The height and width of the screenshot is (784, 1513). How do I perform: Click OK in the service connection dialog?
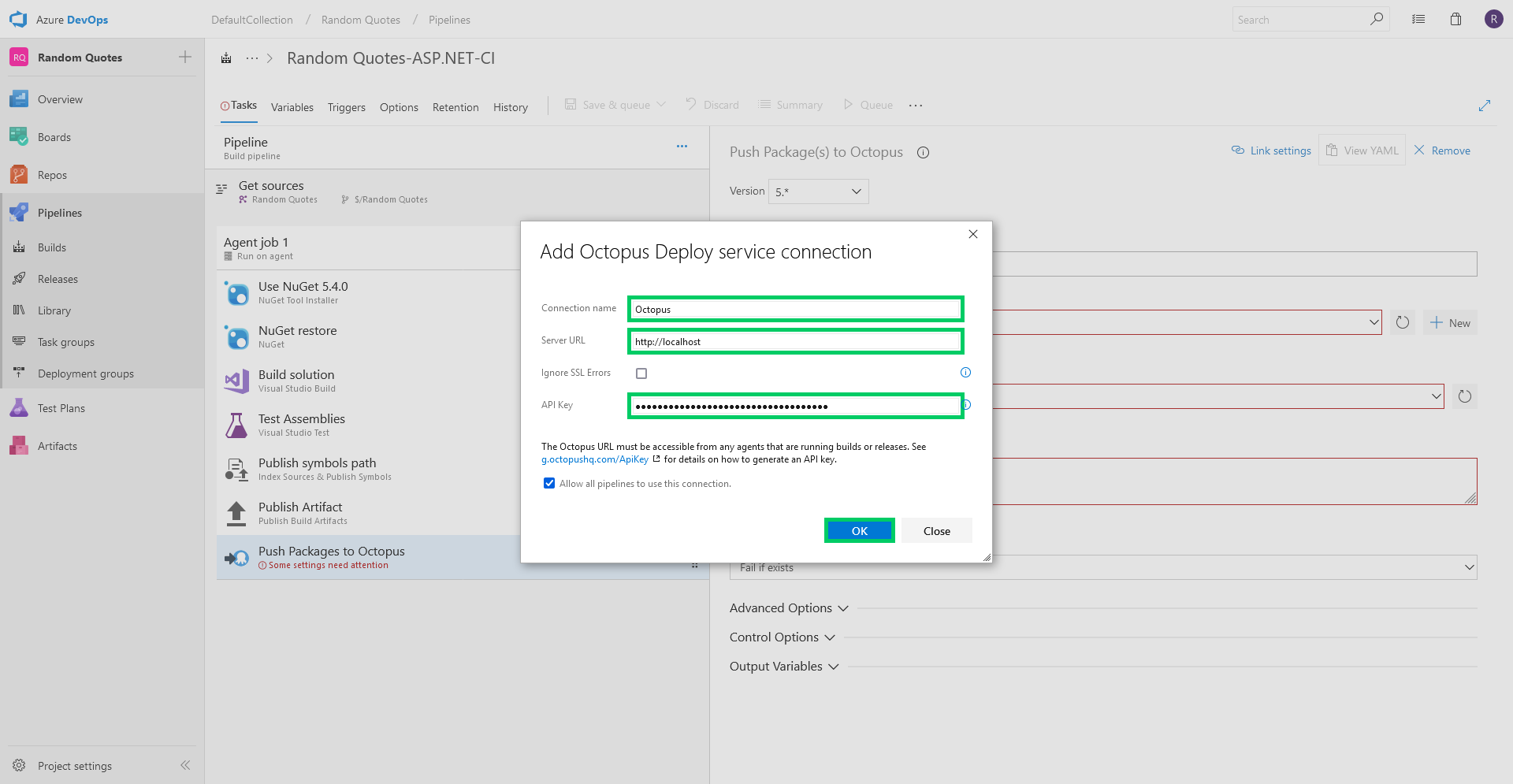point(859,530)
